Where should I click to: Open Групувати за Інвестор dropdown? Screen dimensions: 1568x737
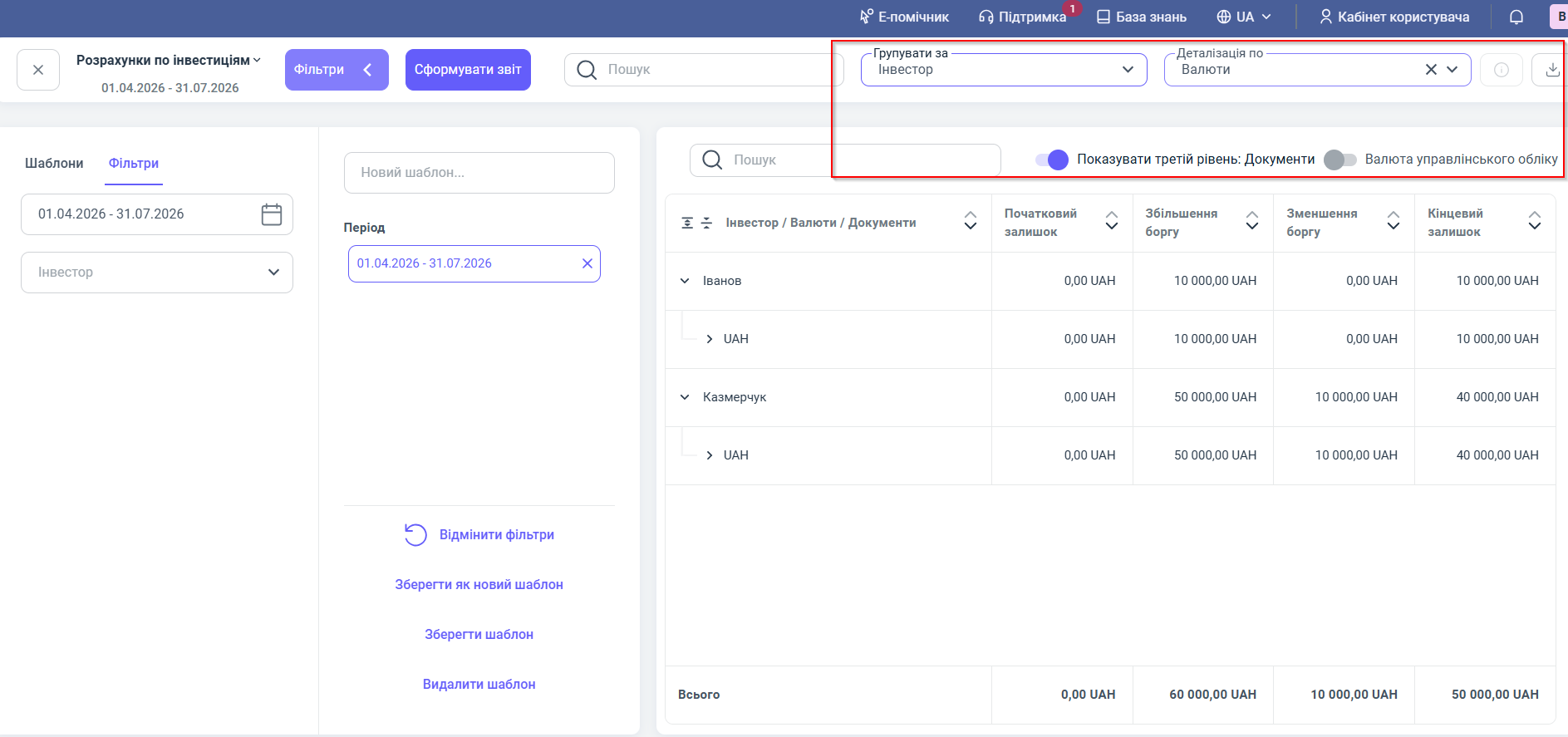(x=1004, y=70)
